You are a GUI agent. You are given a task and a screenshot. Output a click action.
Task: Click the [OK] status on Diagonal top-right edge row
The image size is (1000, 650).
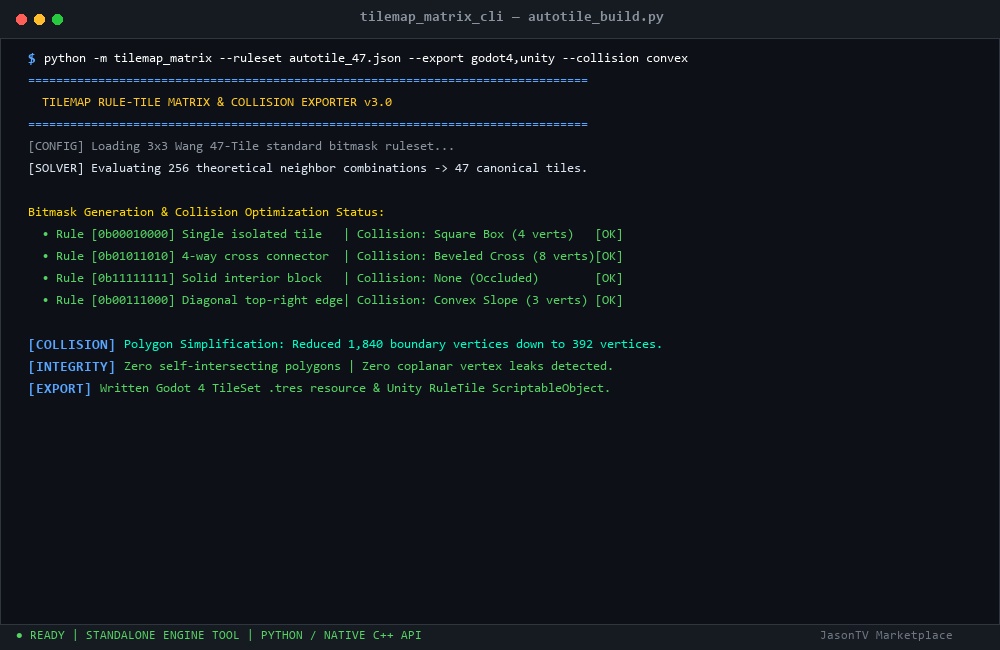click(608, 300)
